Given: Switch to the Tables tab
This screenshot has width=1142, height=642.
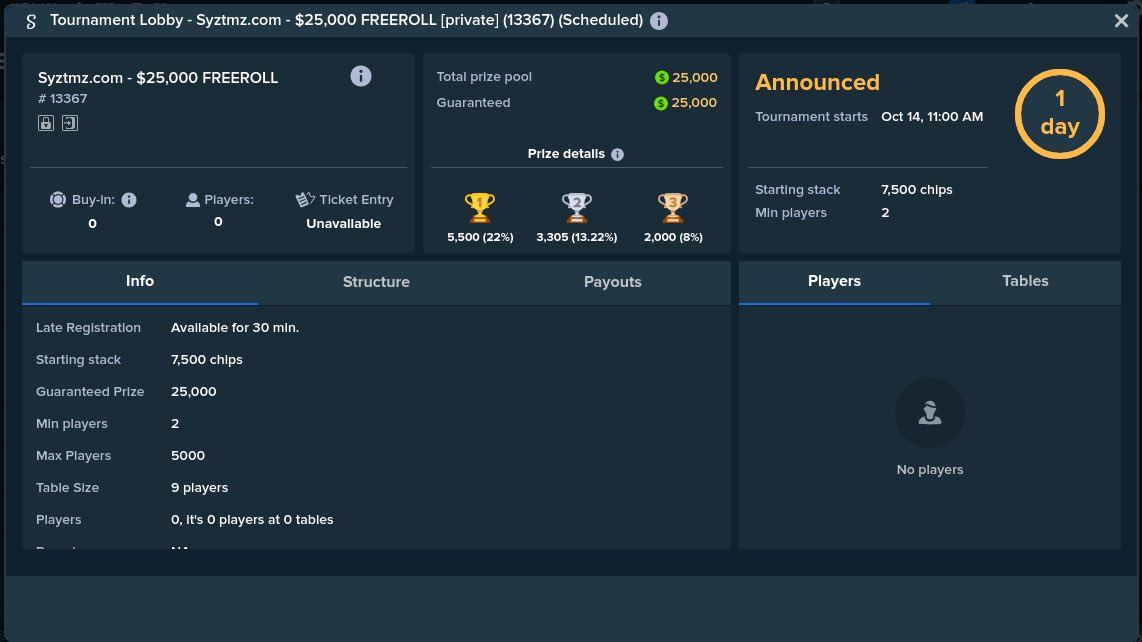Looking at the screenshot, I should pyautogui.click(x=1025, y=282).
